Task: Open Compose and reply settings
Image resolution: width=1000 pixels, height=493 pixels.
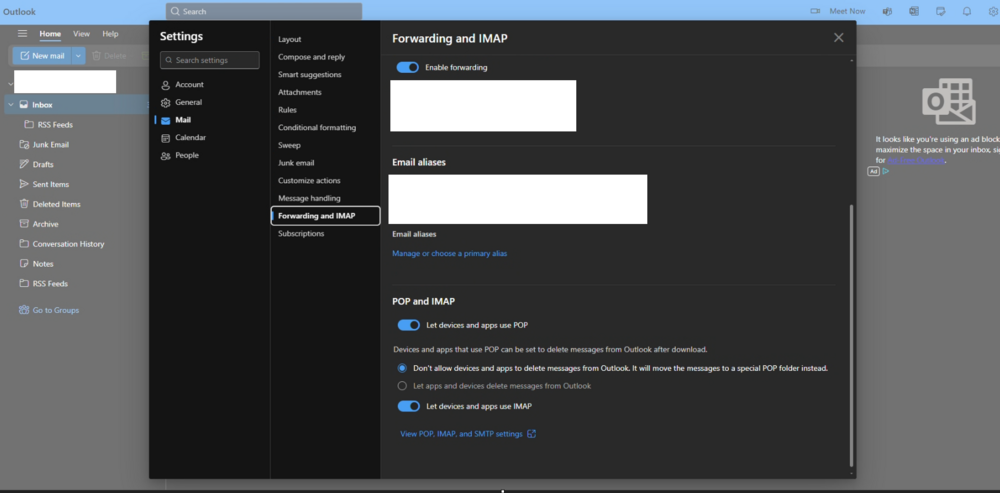Action: pos(311,57)
